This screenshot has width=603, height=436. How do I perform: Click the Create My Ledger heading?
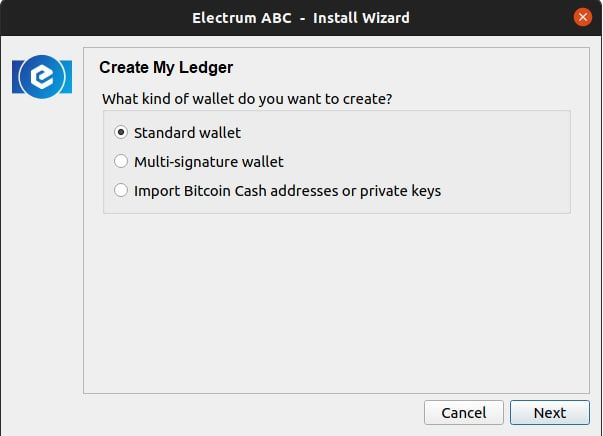coord(166,68)
